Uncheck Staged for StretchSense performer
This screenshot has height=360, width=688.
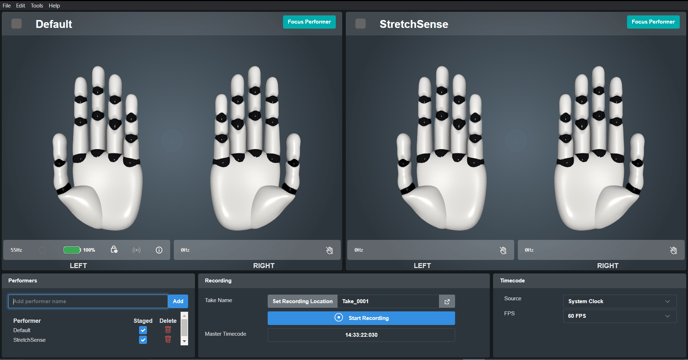point(143,340)
